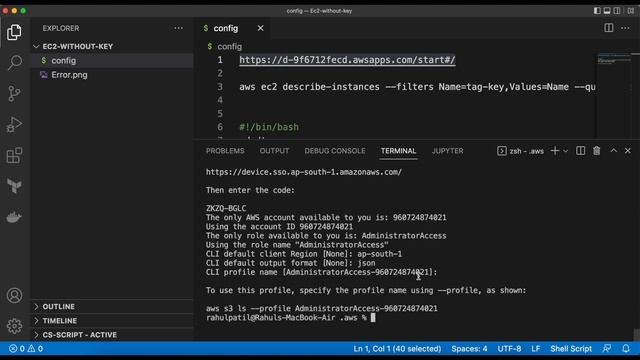Viewport: 640px width, 360px height.
Task: Select zsh - .aws terminal label
Action: [x=521, y=151]
